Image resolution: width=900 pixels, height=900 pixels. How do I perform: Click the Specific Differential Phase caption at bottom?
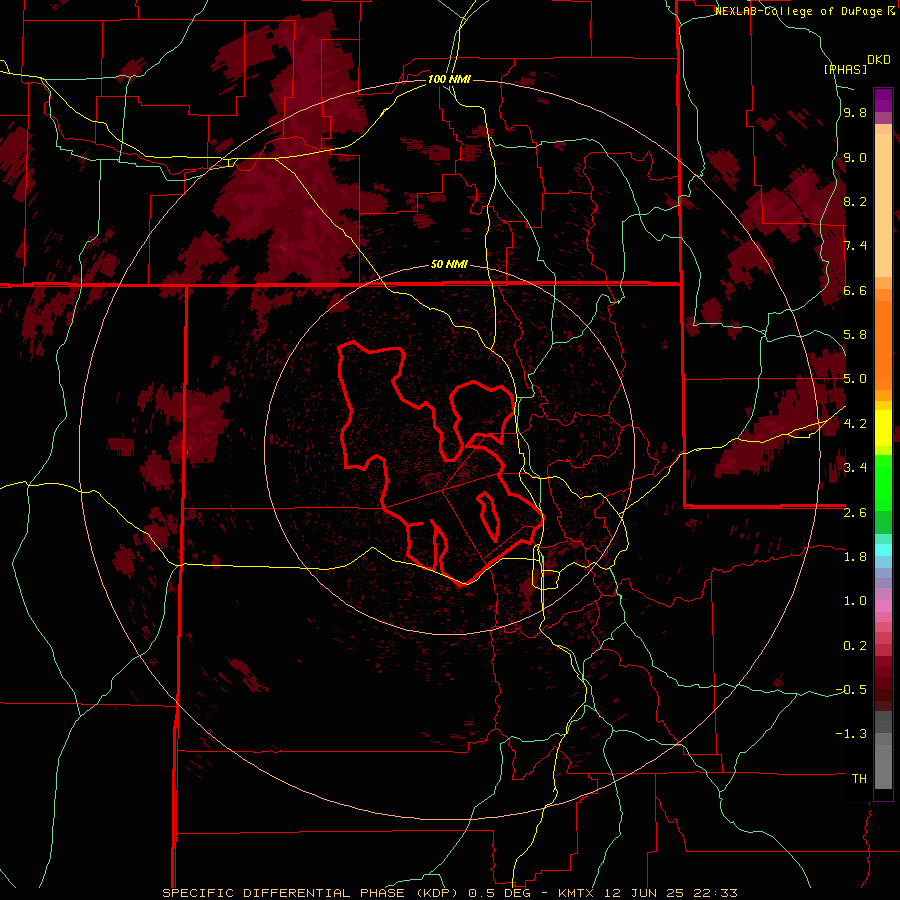tap(449, 893)
